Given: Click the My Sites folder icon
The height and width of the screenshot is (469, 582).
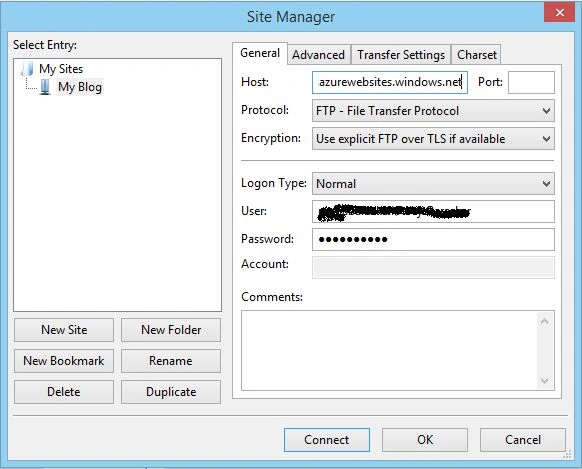Looking at the screenshot, I should tap(27, 69).
